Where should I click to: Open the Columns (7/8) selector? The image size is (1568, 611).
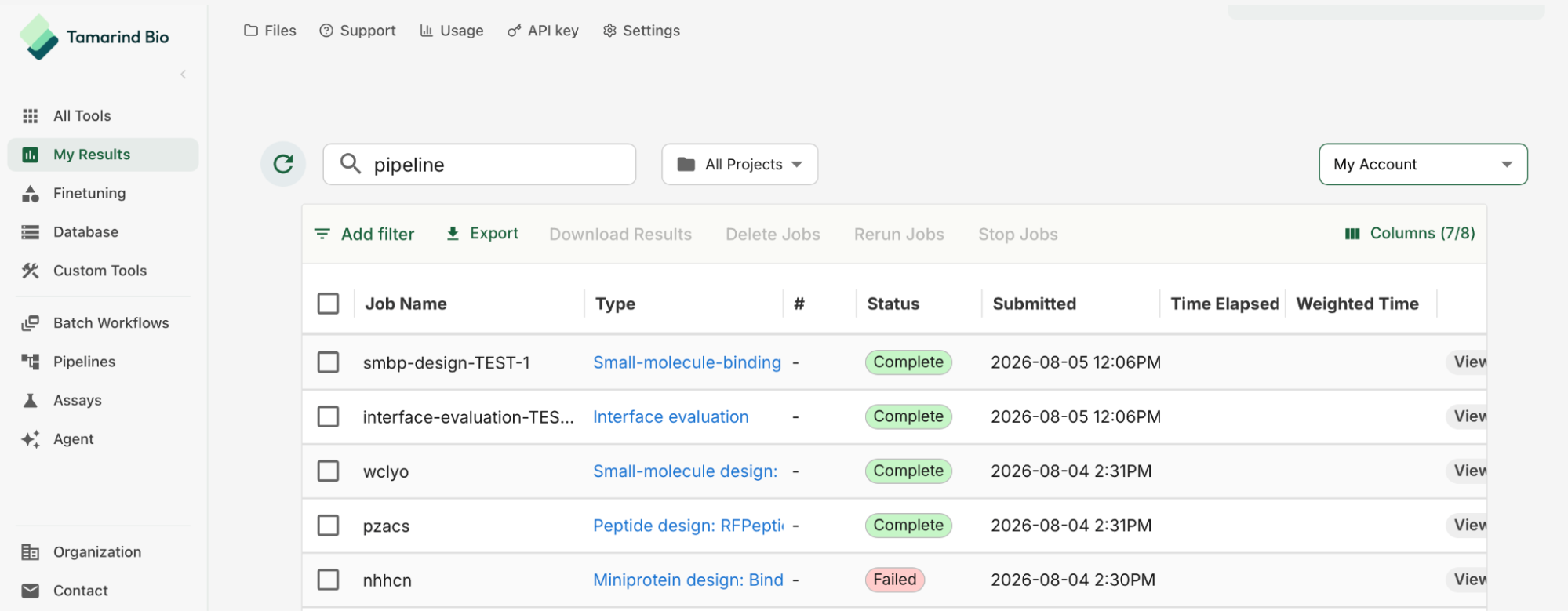pos(1410,234)
